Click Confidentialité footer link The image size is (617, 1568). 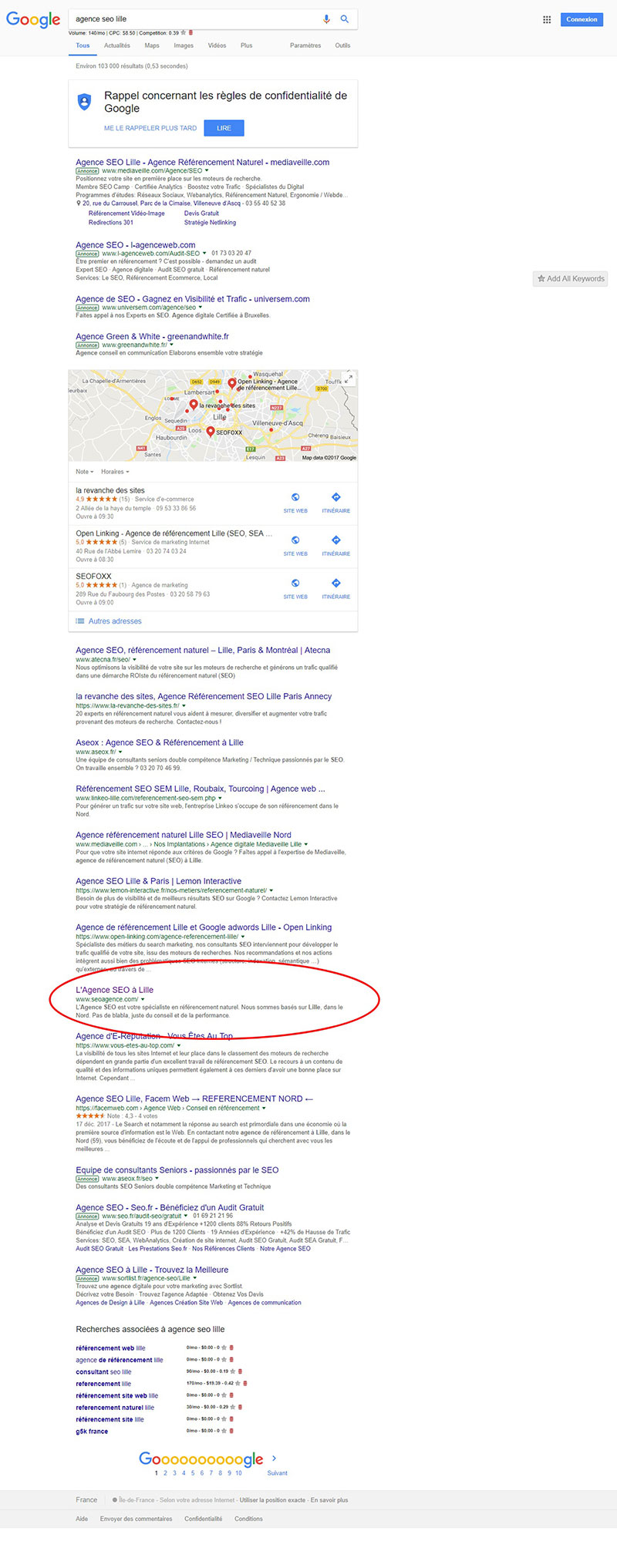(203, 1519)
